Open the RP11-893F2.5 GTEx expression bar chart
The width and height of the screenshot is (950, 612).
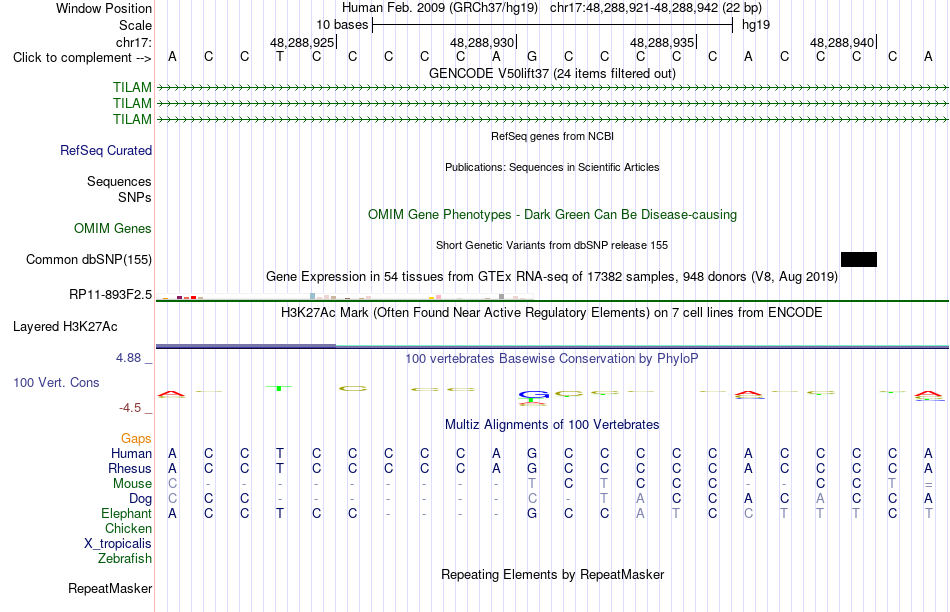pyautogui.click(x=344, y=296)
